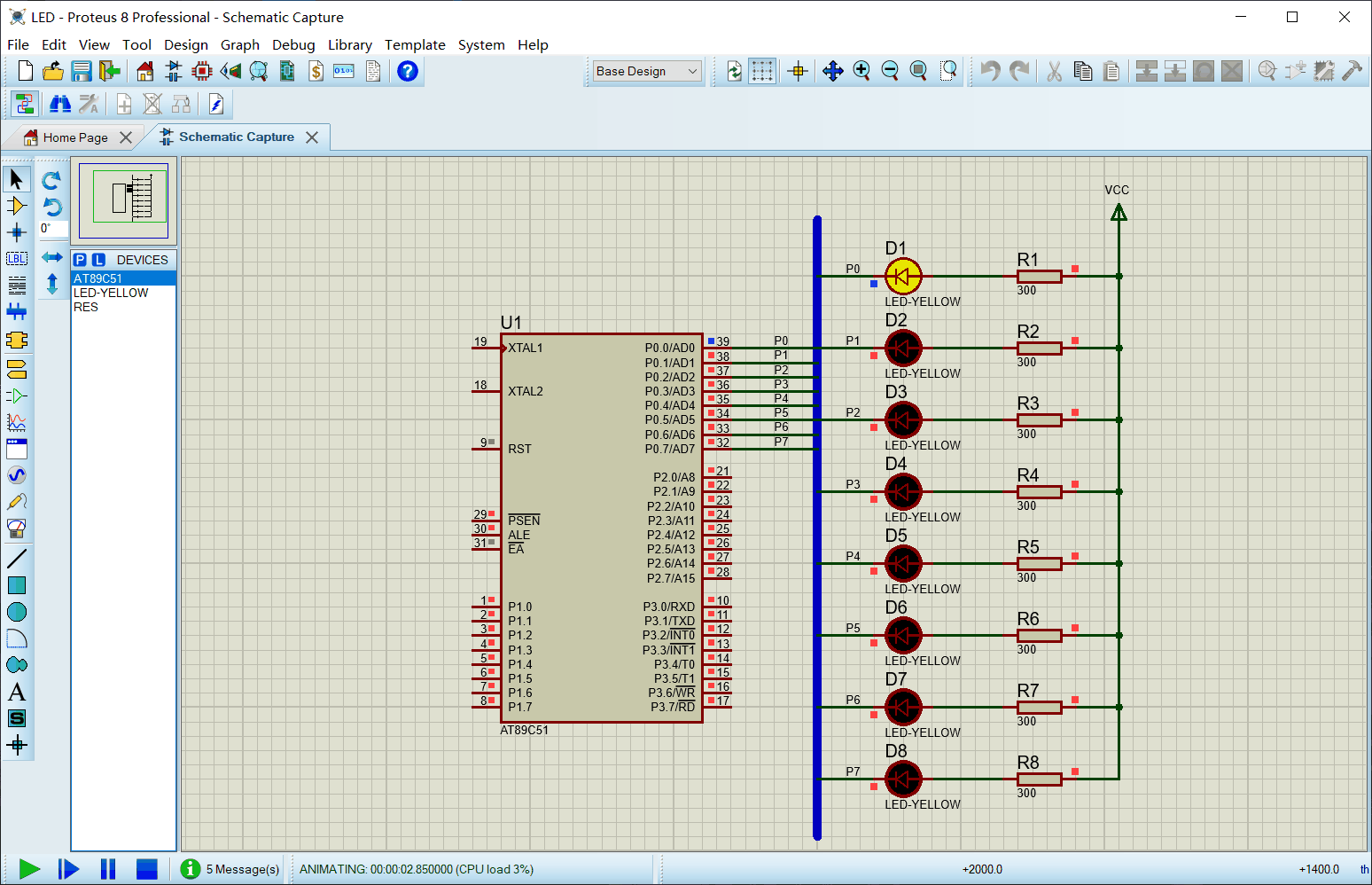The height and width of the screenshot is (885, 1372).
Task: Run the simulation with Play
Action: coord(29,869)
